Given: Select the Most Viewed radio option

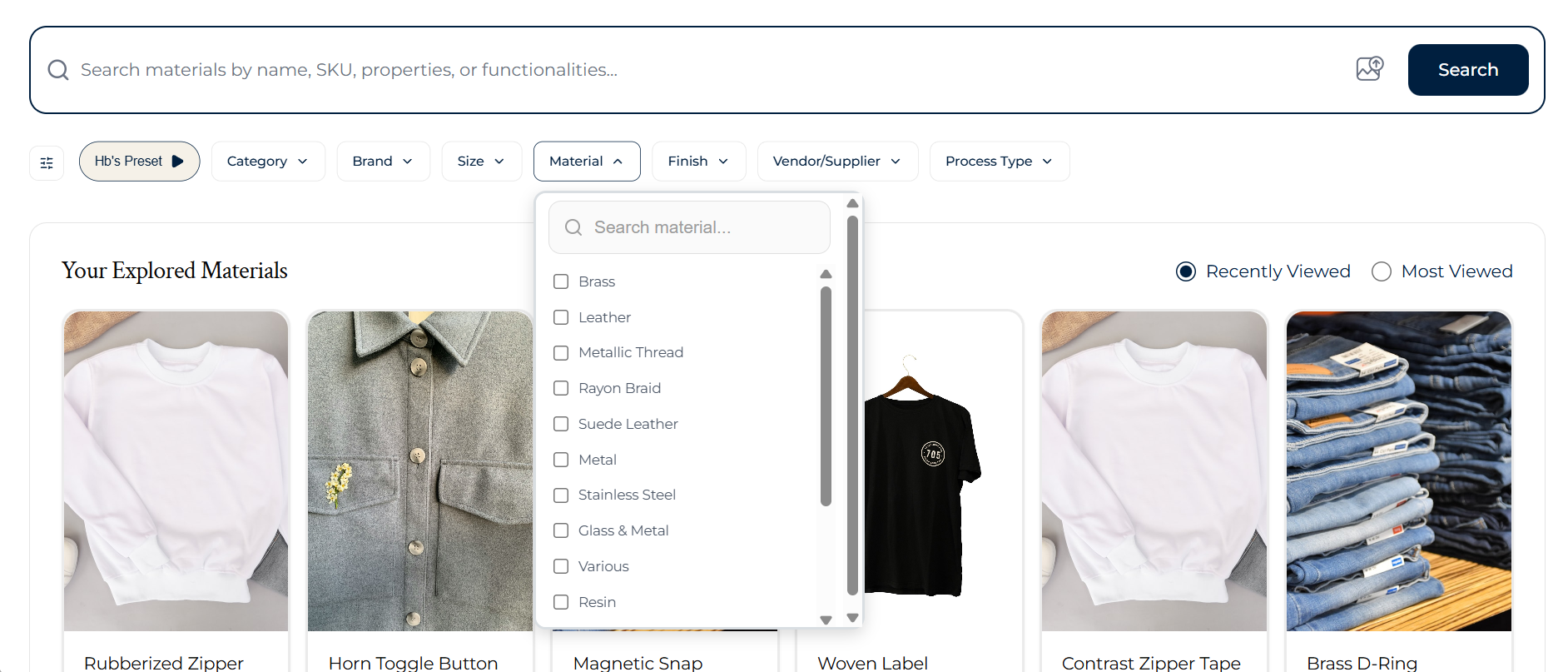Looking at the screenshot, I should coord(1382,271).
